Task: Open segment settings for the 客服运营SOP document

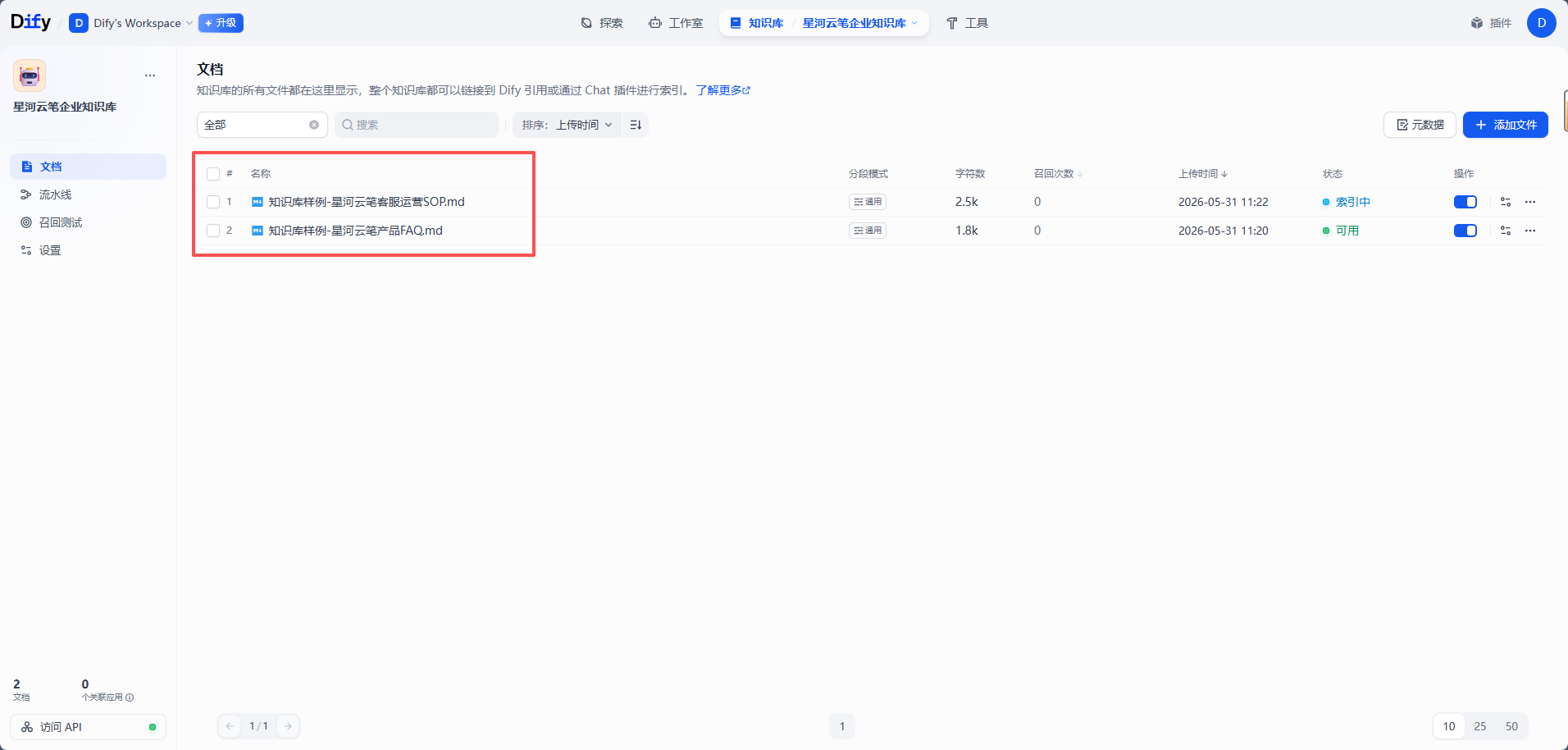Action: tap(1506, 202)
